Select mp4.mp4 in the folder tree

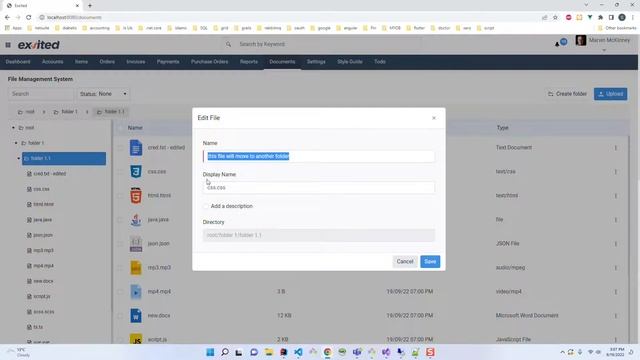(40, 266)
